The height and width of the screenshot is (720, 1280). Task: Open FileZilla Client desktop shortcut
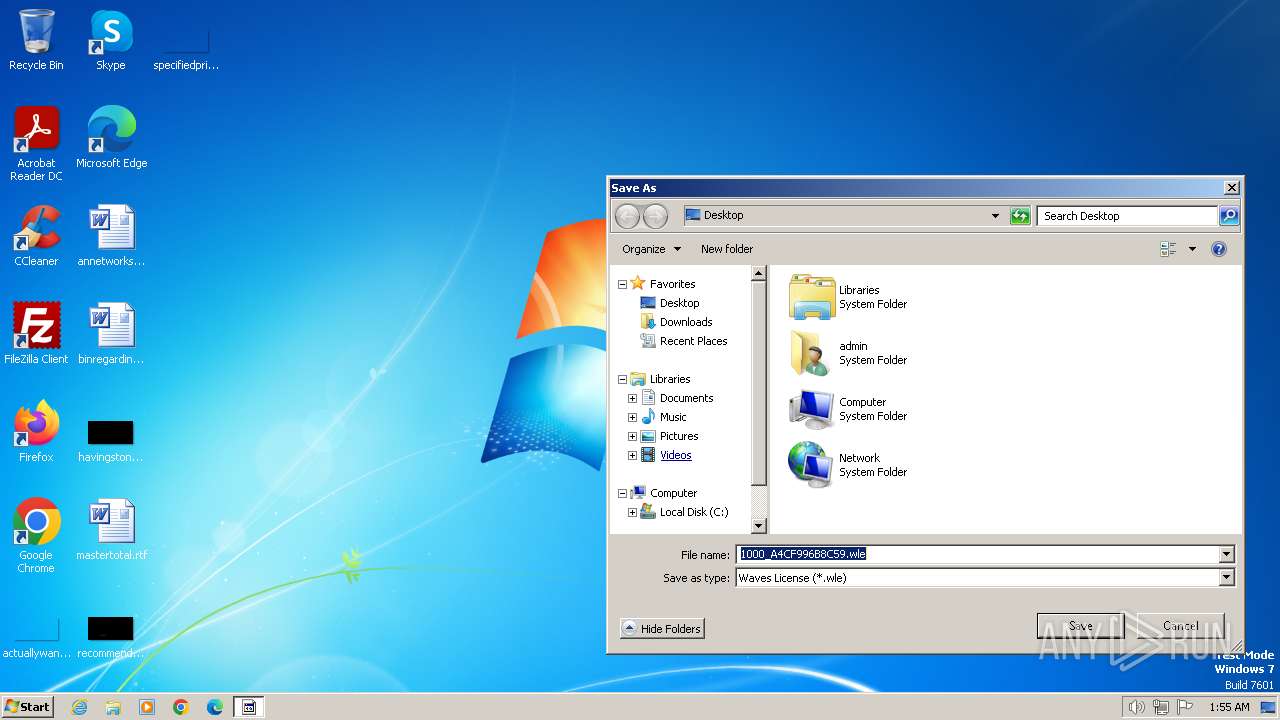36,334
